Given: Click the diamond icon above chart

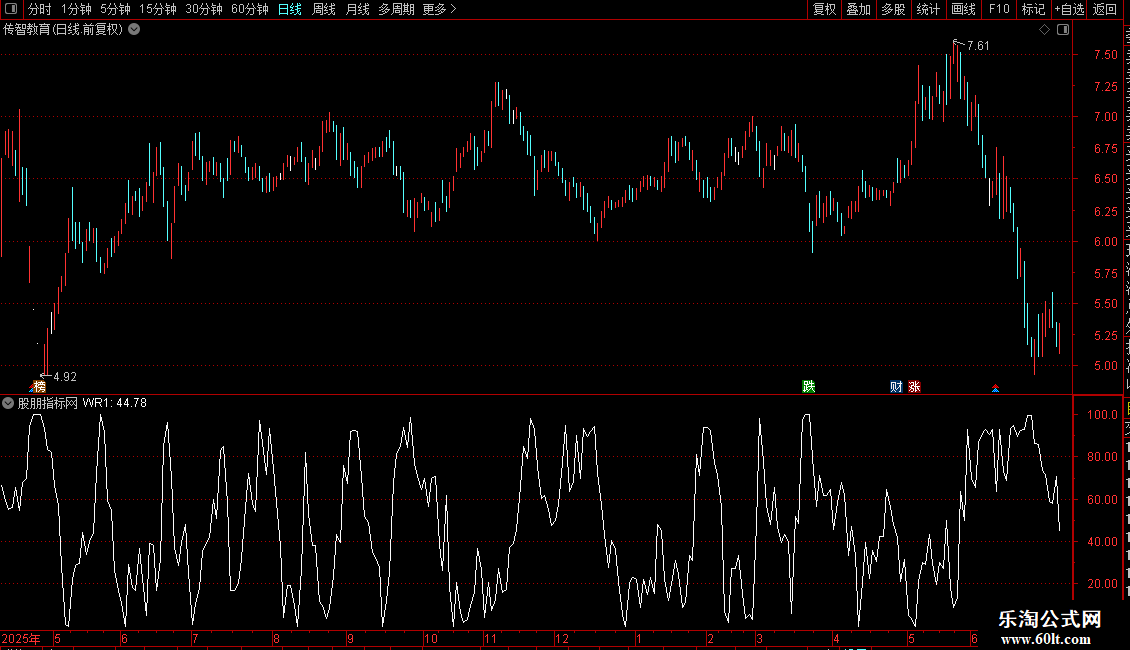Looking at the screenshot, I should click(x=1044, y=30).
